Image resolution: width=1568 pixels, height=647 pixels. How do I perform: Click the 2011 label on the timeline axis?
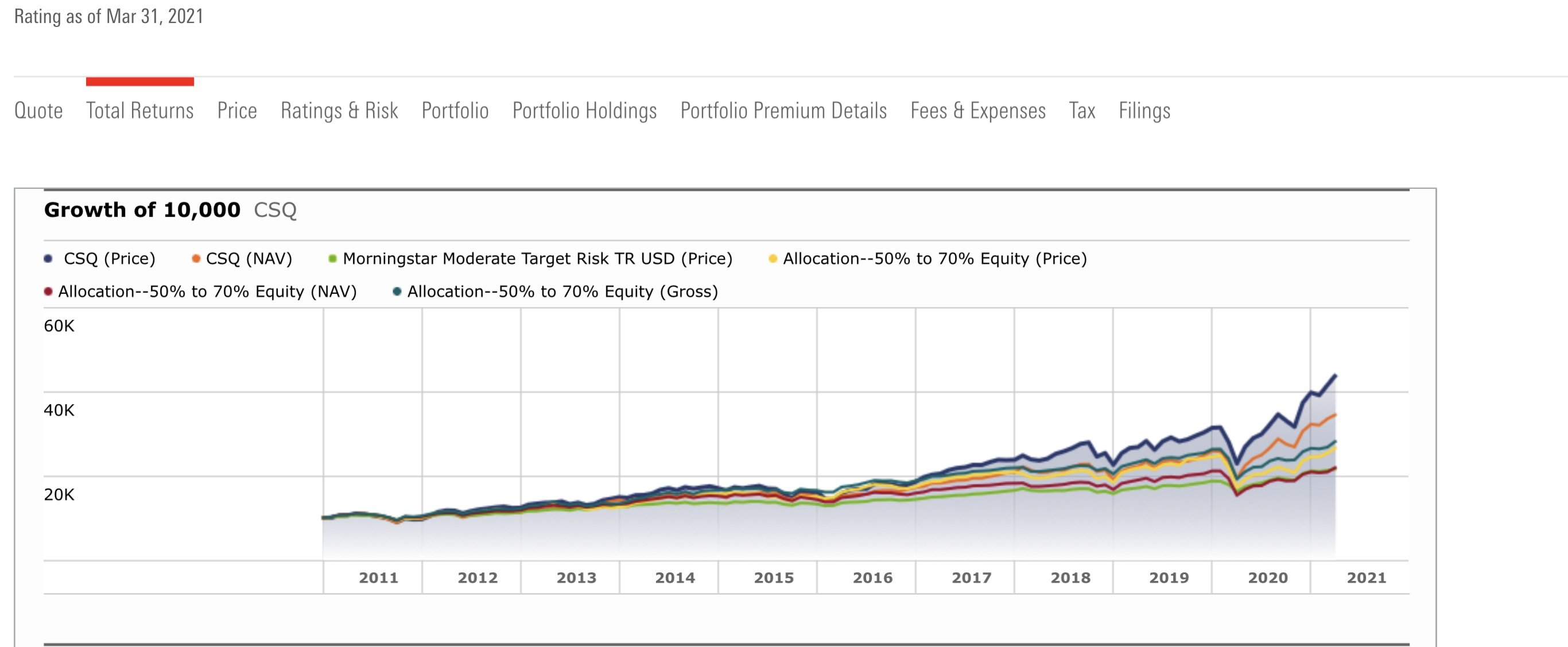coord(378,578)
